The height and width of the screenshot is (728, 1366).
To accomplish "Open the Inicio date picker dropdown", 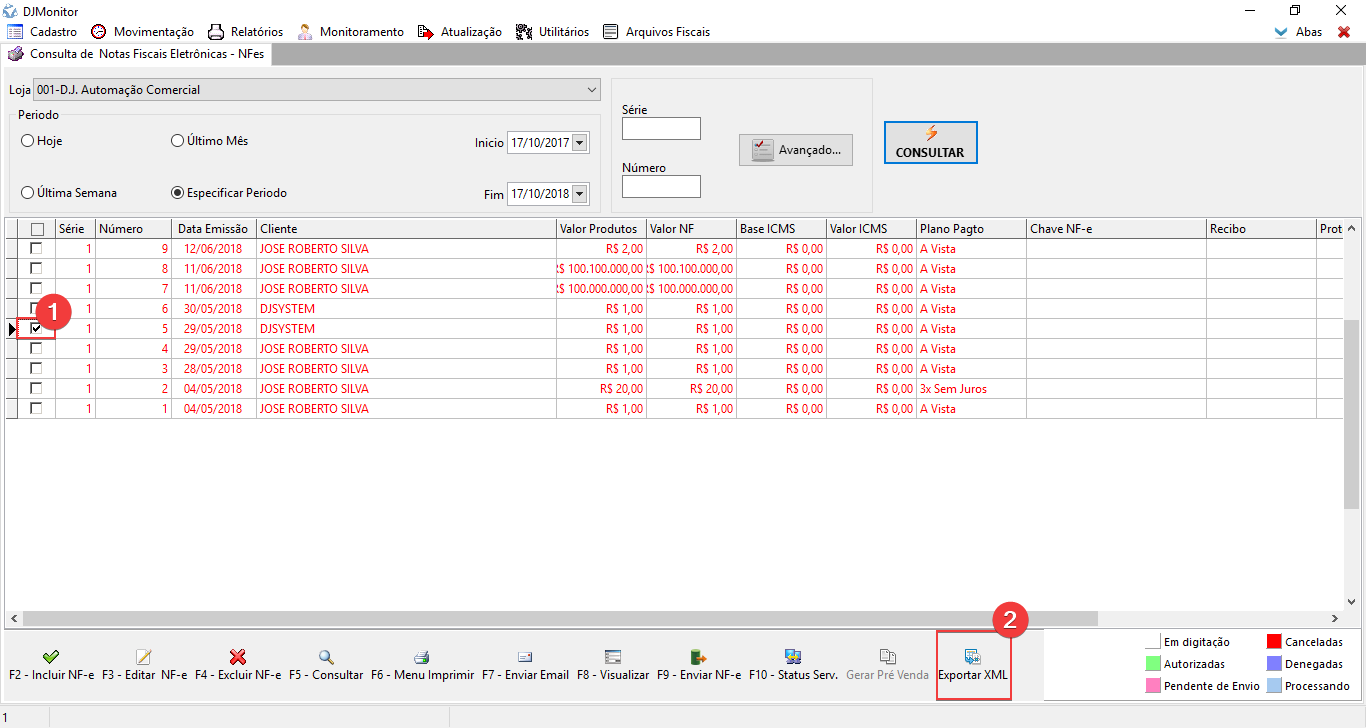I will tap(580, 143).
